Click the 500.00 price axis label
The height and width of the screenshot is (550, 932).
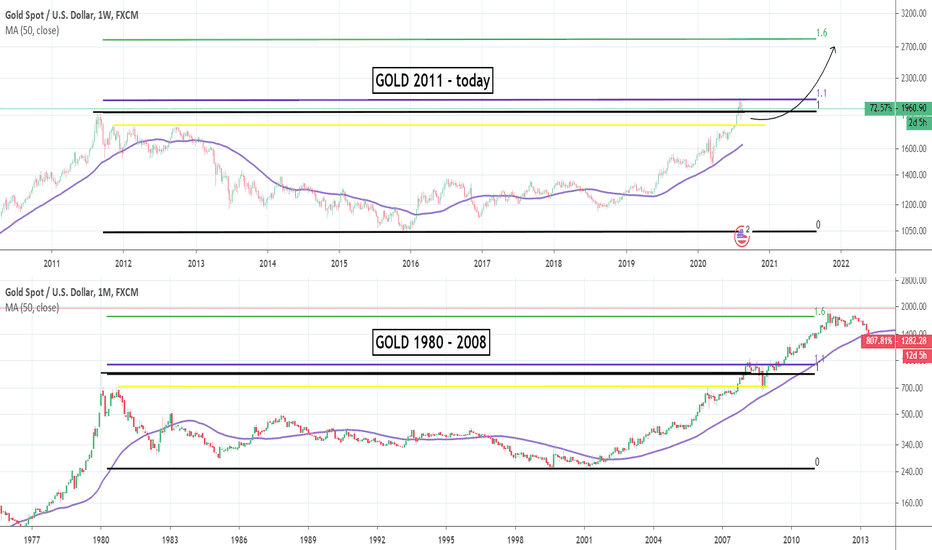[912, 414]
